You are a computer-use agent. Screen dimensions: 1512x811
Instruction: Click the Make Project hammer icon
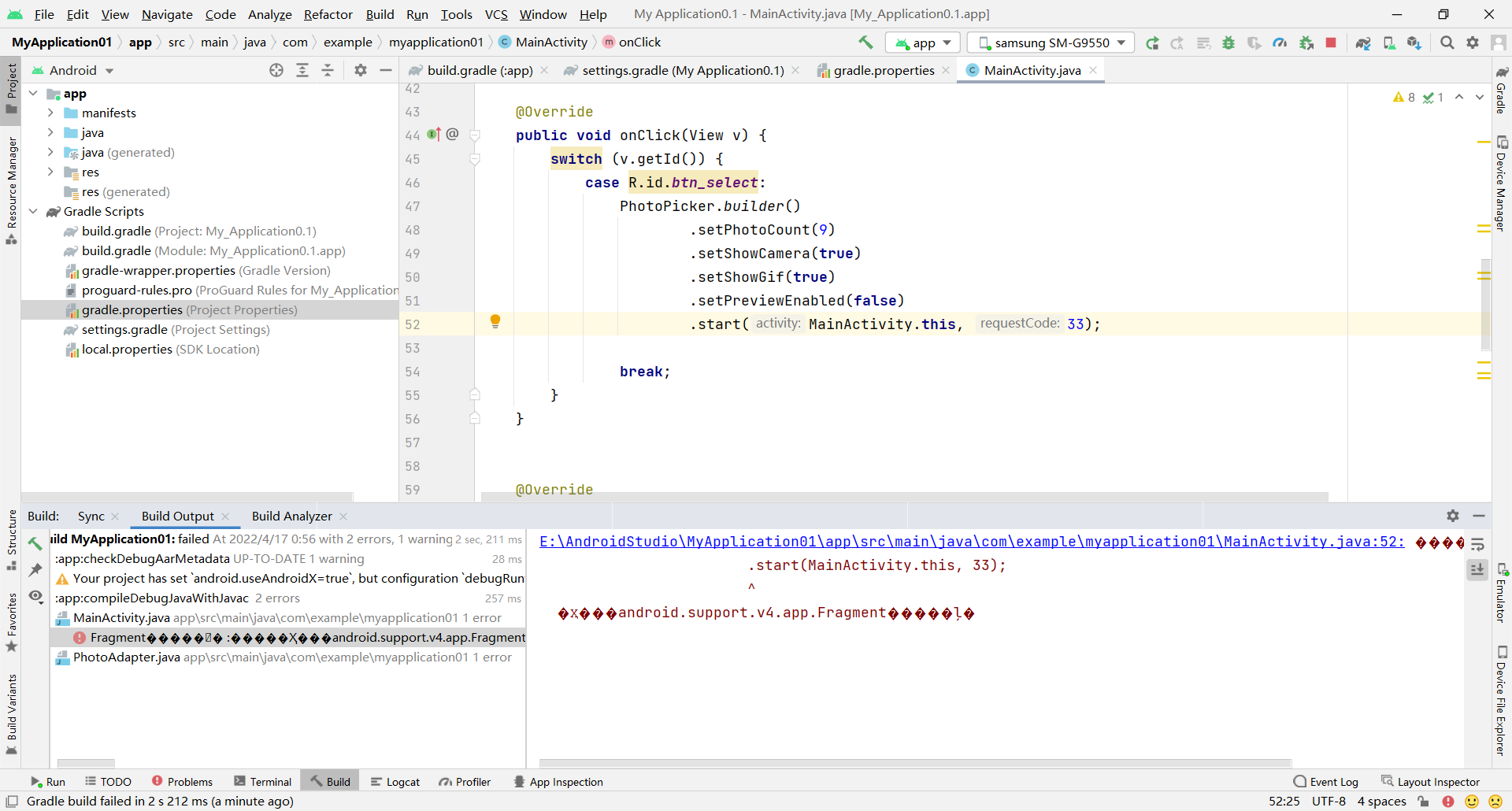coord(865,43)
